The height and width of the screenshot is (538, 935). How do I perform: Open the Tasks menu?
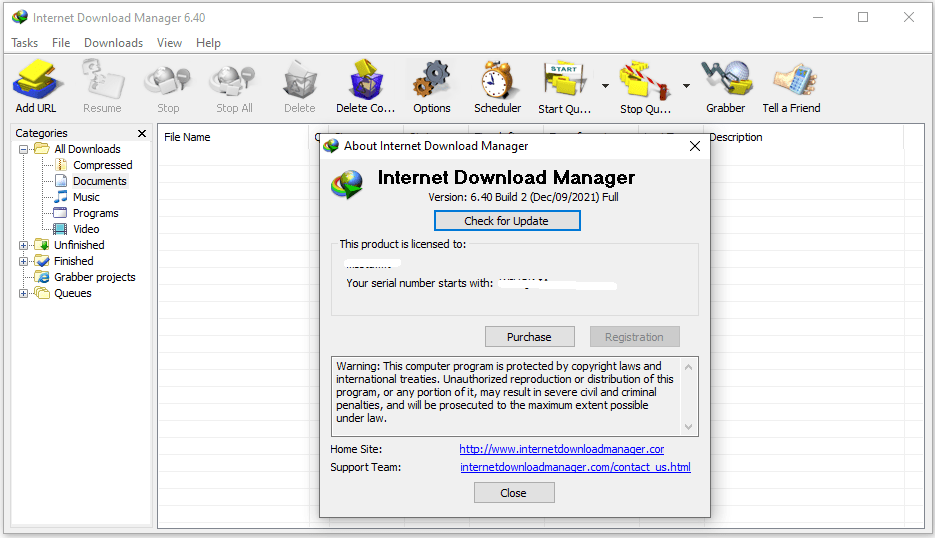click(x=24, y=43)
